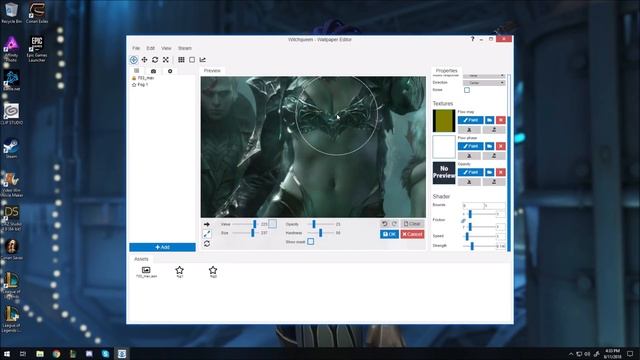Viewport: 640px width, 360px height.
Task: Open the camera tab in left panel
Action: [x=153, y=71]
